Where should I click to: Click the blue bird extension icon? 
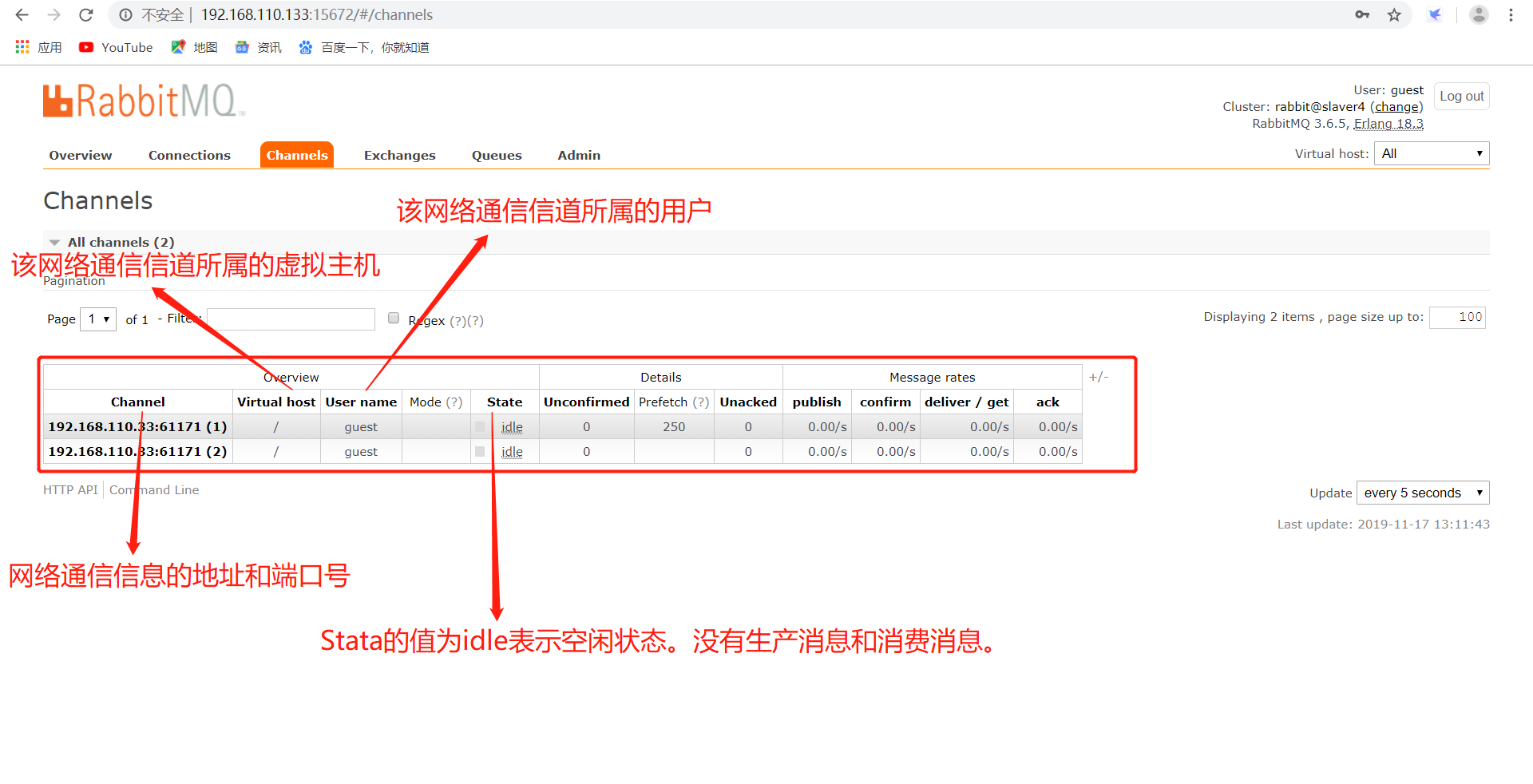point(1435,14)
